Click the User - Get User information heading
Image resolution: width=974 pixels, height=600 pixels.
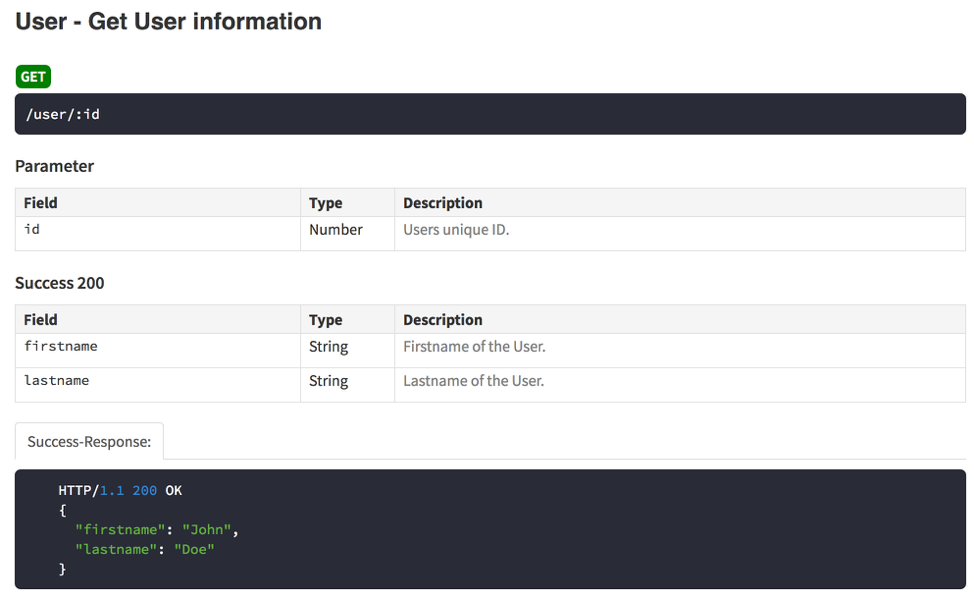(x=168, y=21)
